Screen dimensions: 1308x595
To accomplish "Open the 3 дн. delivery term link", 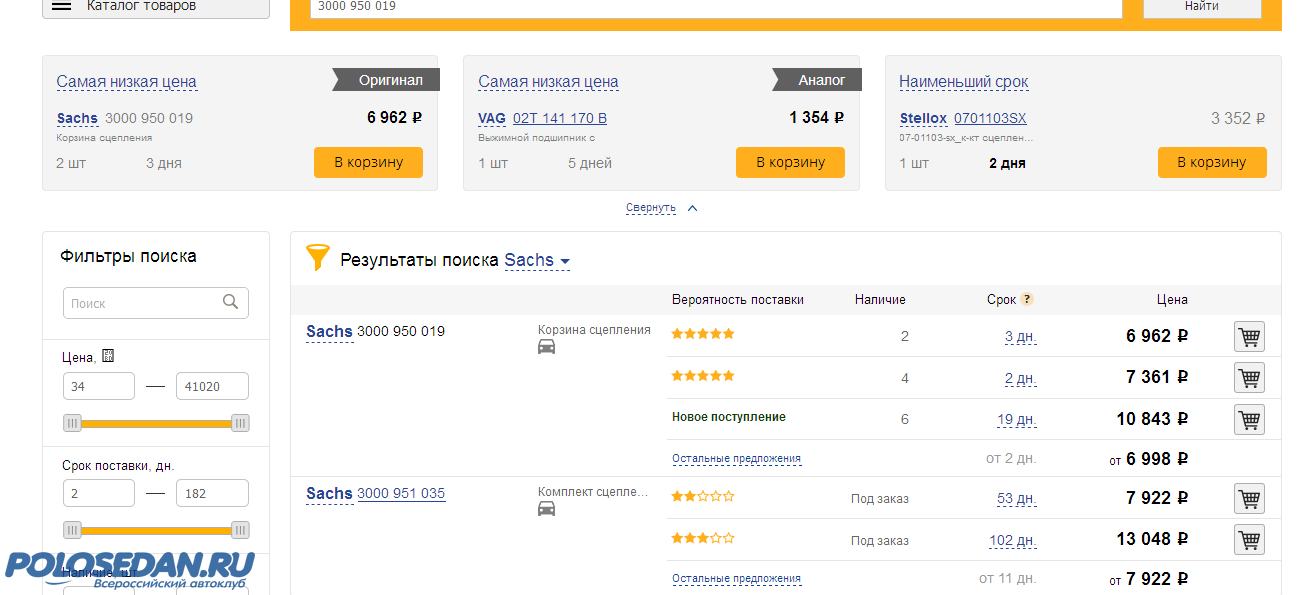I will click(x=1020, y=337).
